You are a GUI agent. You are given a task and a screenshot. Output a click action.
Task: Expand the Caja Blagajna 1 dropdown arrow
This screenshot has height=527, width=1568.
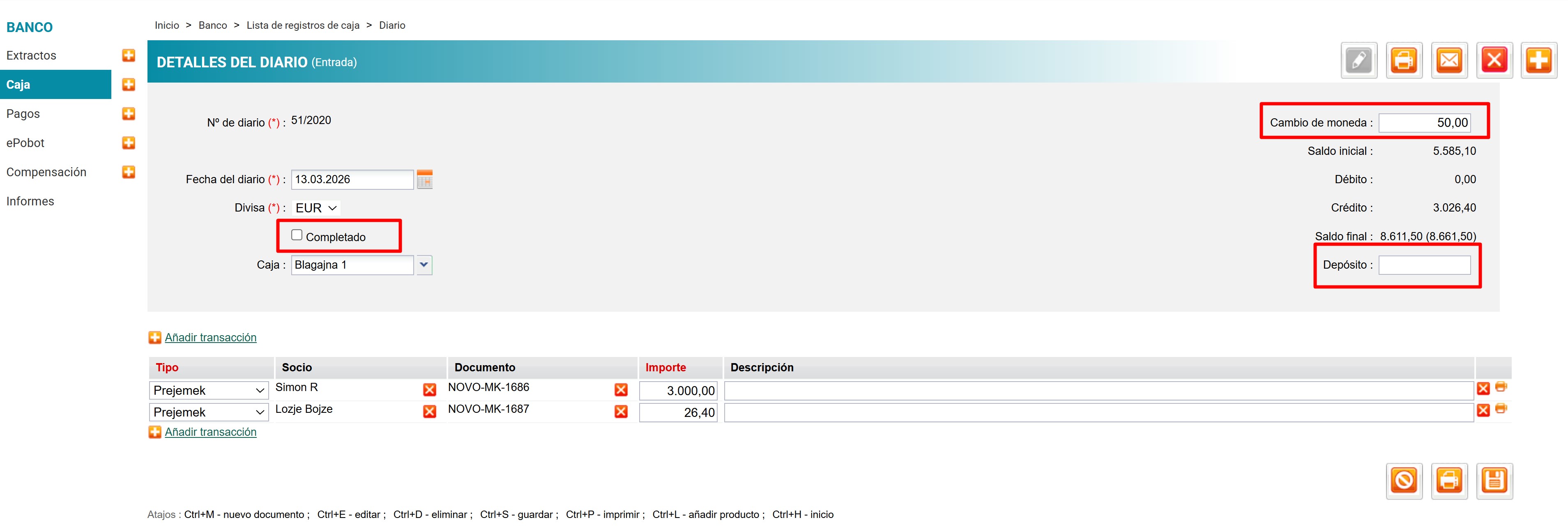pyautogui.click(x=424, y=265)
